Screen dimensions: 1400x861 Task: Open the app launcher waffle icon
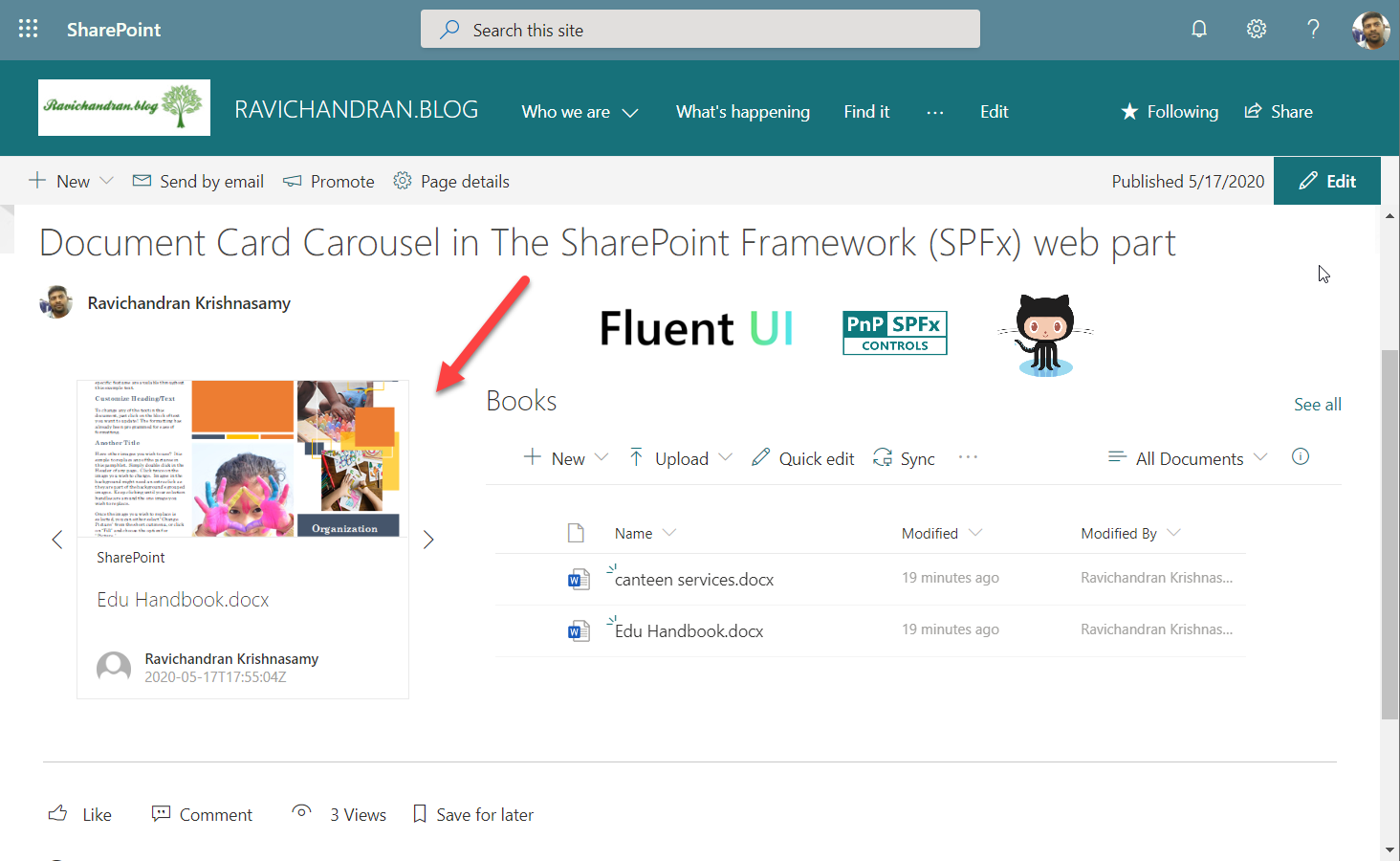(x=29, y=29)
